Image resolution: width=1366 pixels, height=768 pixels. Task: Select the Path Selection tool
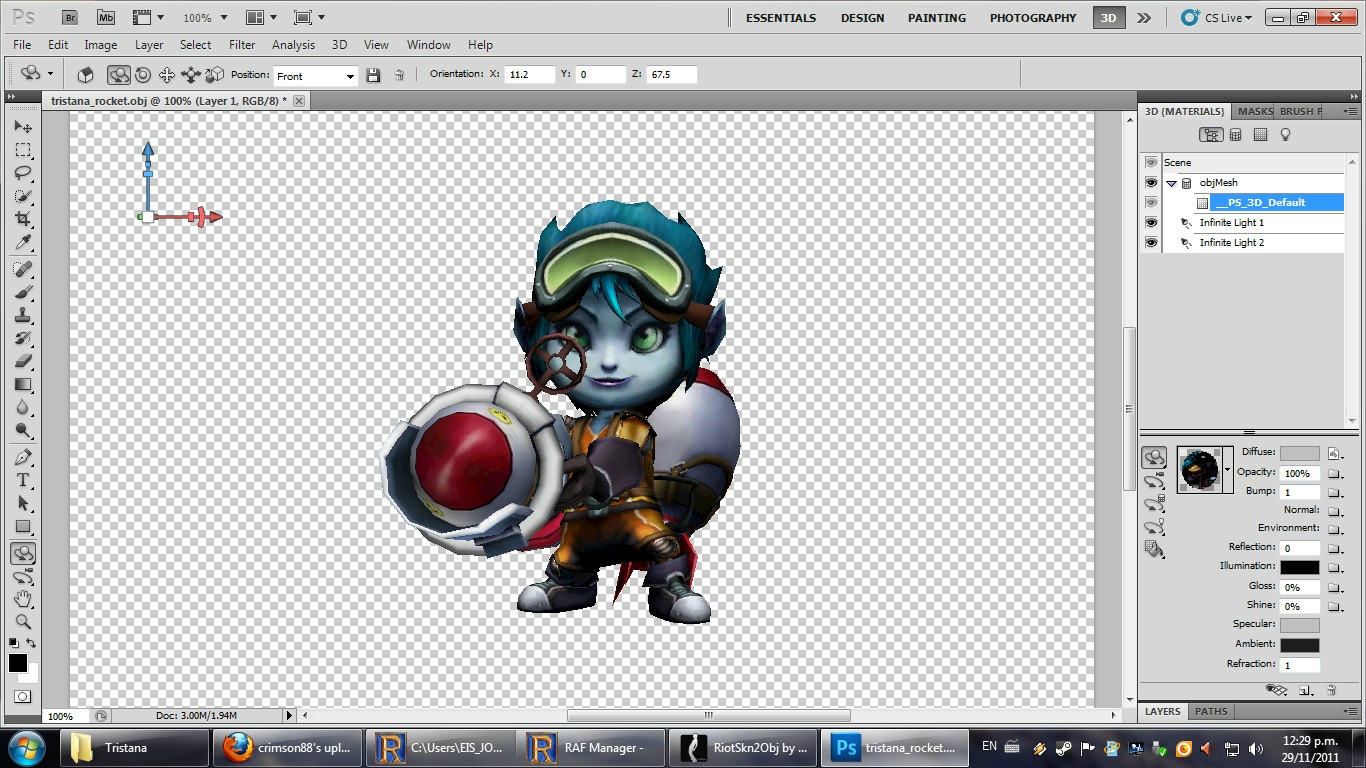[23, 504]
